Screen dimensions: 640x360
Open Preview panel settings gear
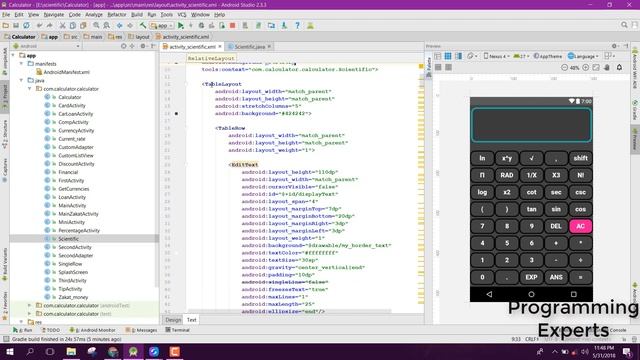[614, 46]
